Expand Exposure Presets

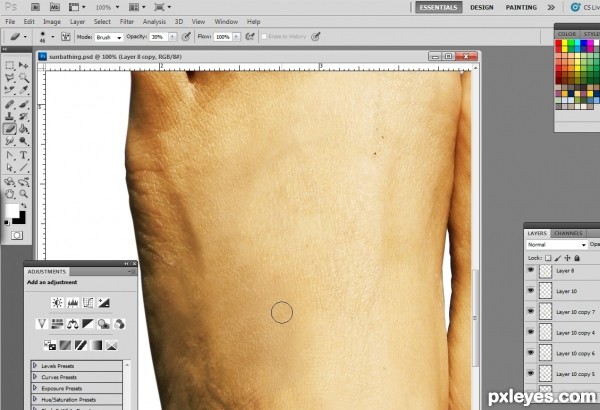(35, 388)
